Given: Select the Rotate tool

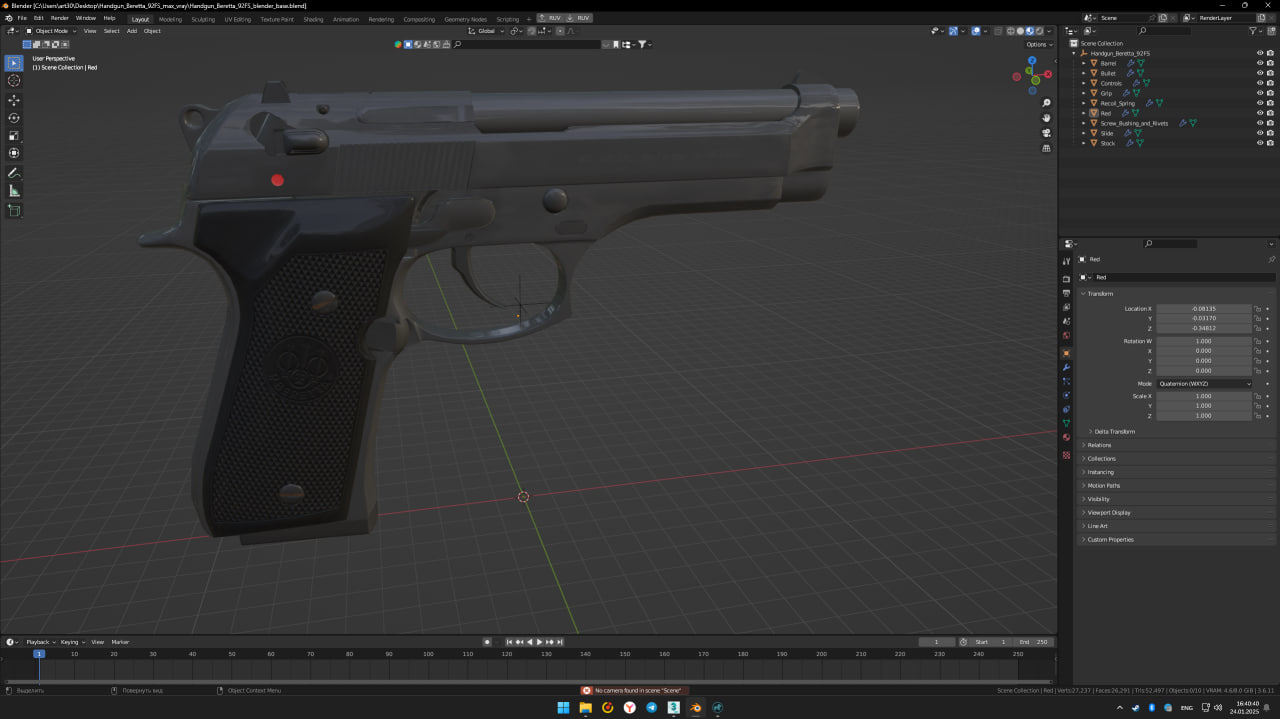Looking at the screenshot, I should (x=14, y=118).
